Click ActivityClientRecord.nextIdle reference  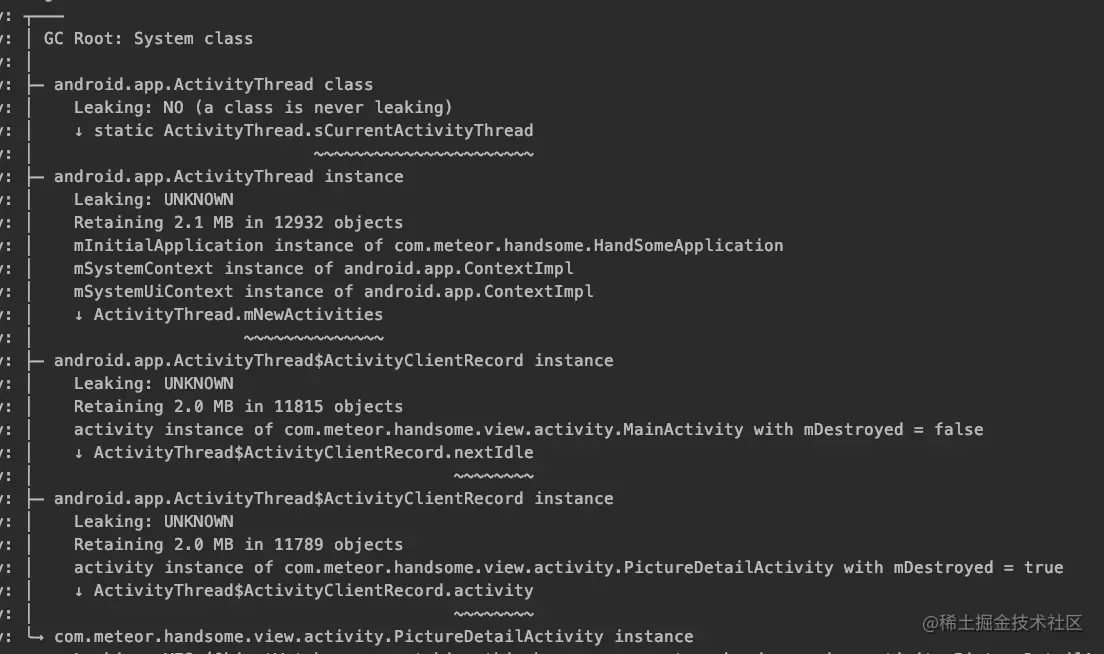pyautogui.click(x=313, y=453)
